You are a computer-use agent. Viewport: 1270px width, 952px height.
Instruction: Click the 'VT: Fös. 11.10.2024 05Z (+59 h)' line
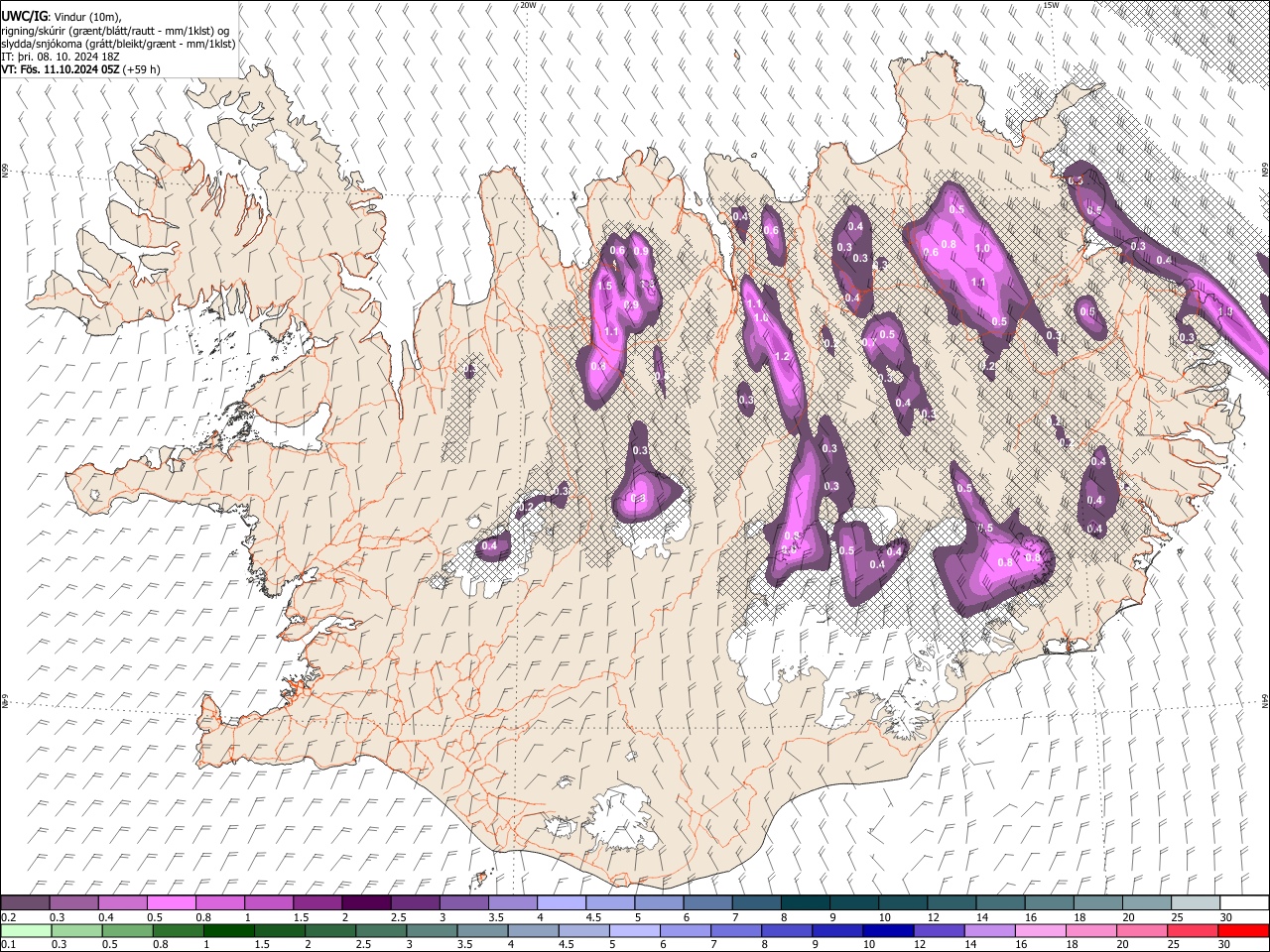pyautogui.click(x=80, y=69)
